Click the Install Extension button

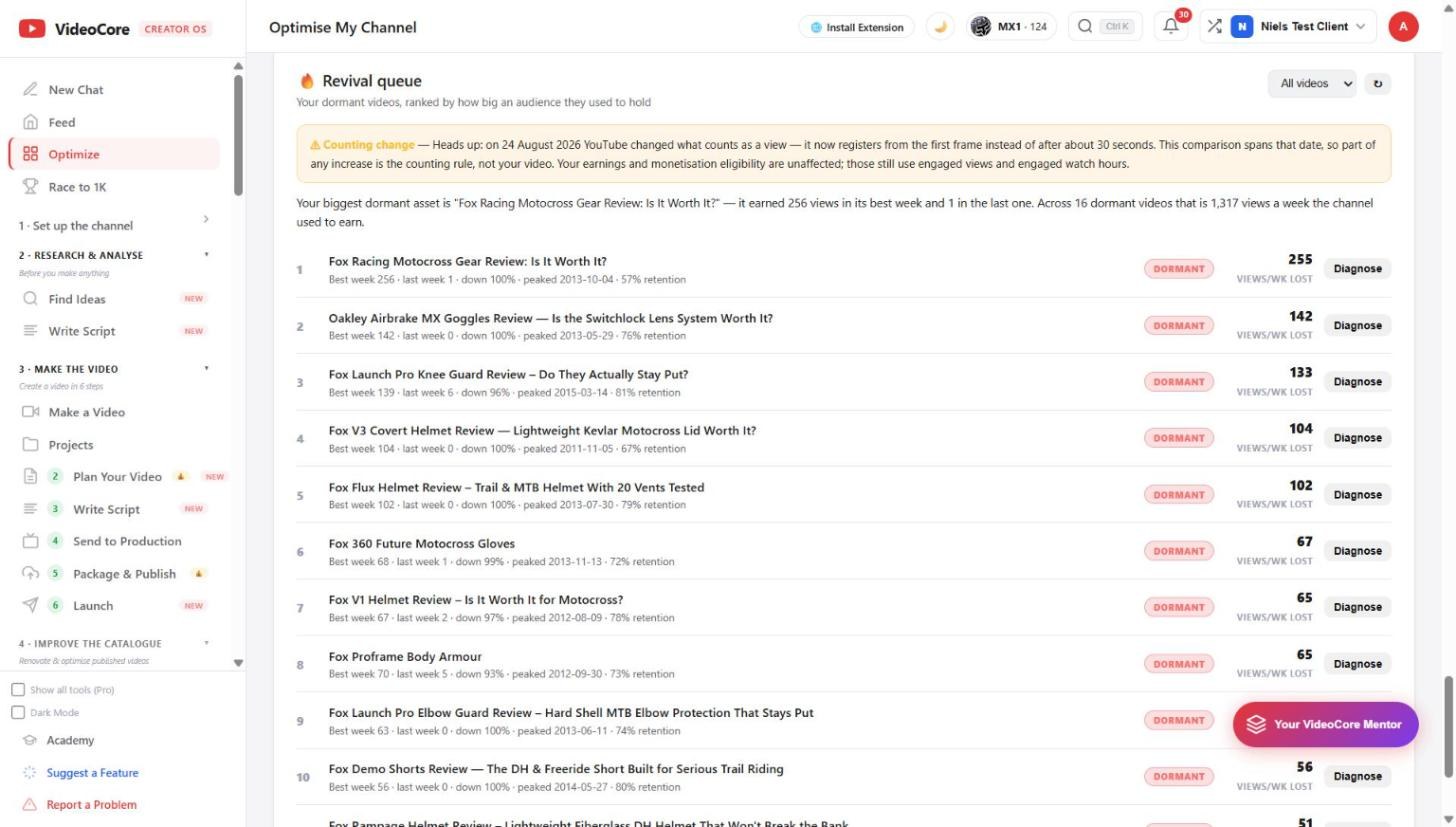coord(857,27)
